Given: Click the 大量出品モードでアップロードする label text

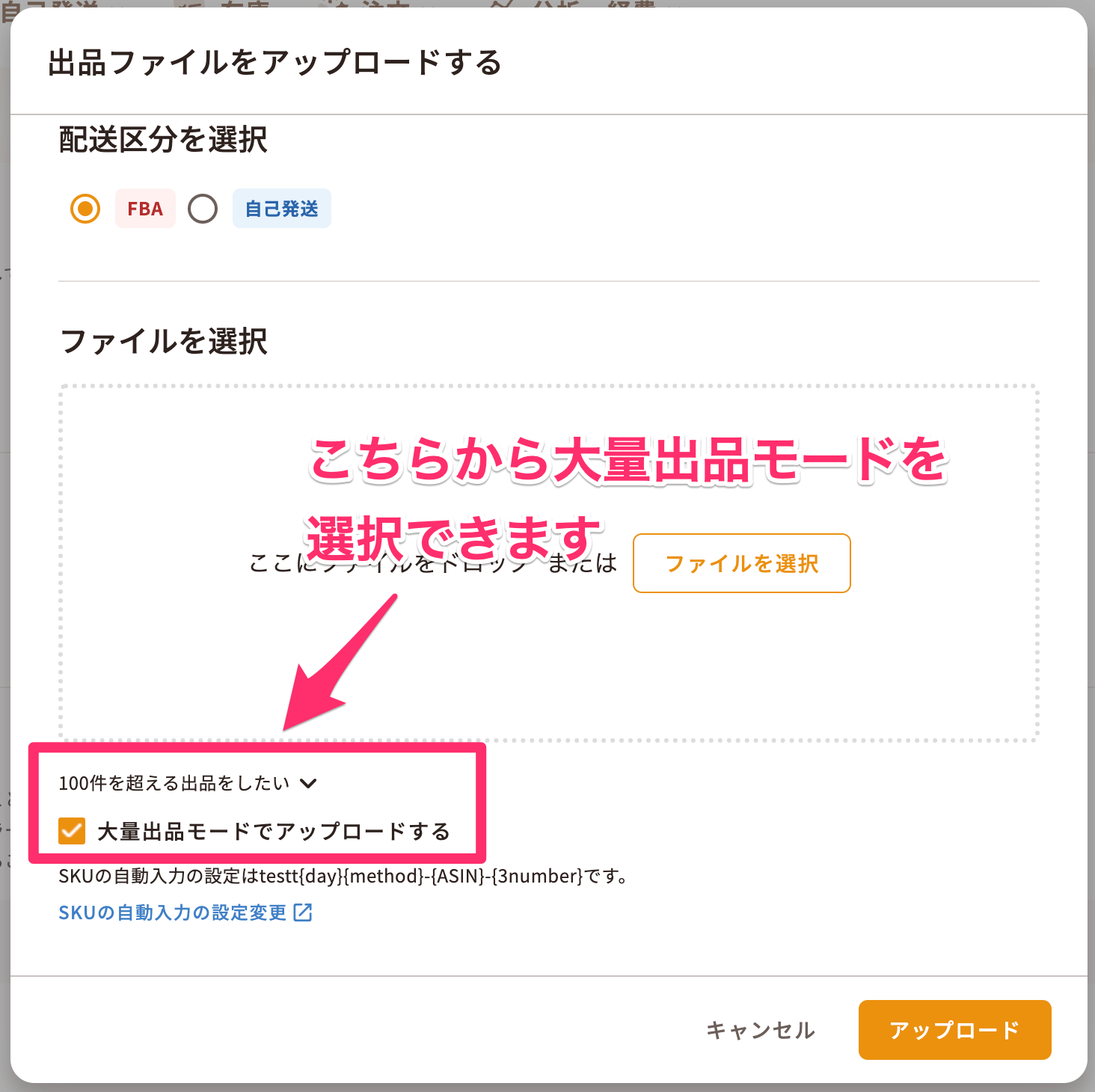Looking at the screenshot, I should coord(274,832).
